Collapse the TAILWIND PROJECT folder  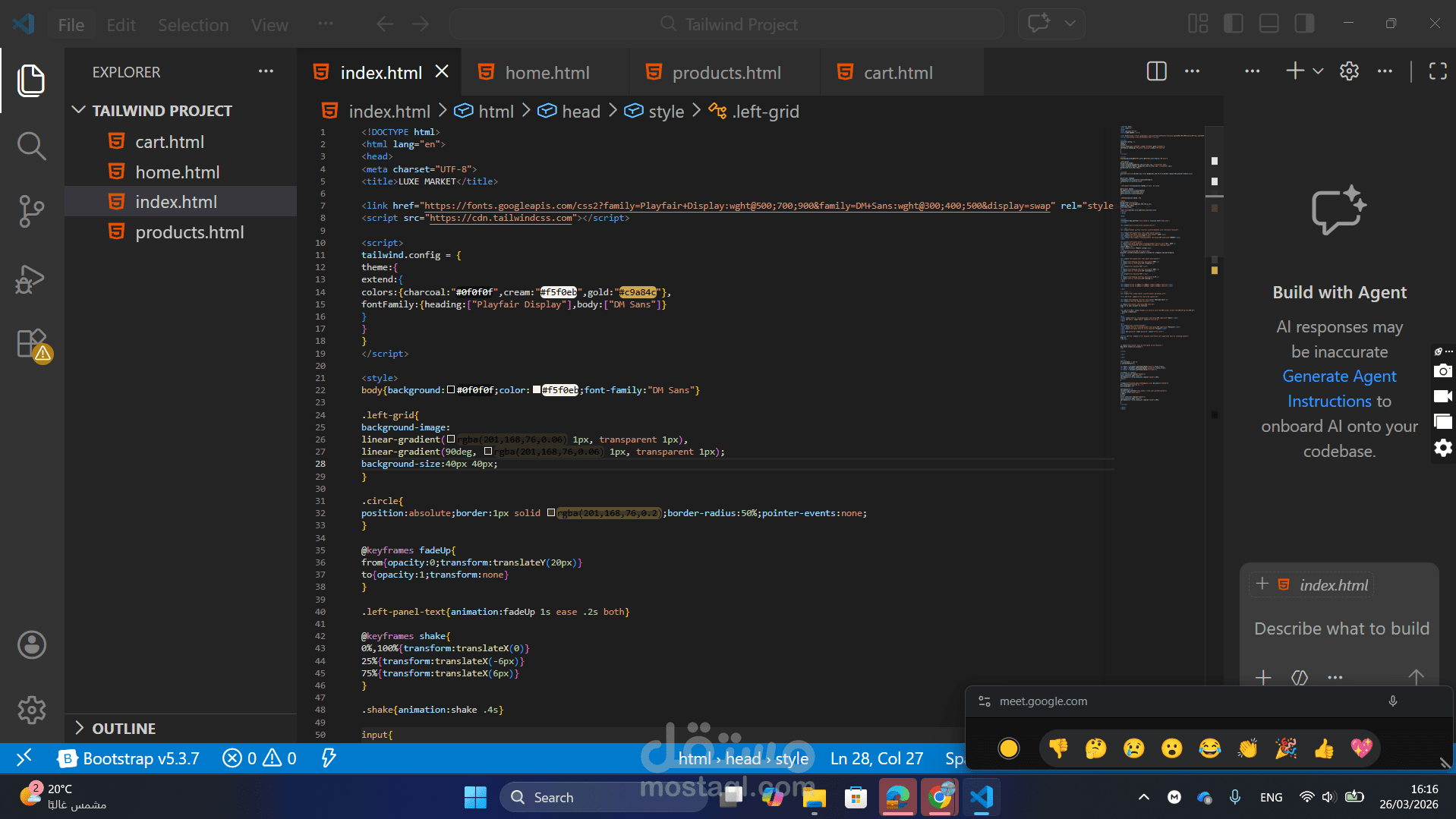pyautogui.click(x=162, y=111)
